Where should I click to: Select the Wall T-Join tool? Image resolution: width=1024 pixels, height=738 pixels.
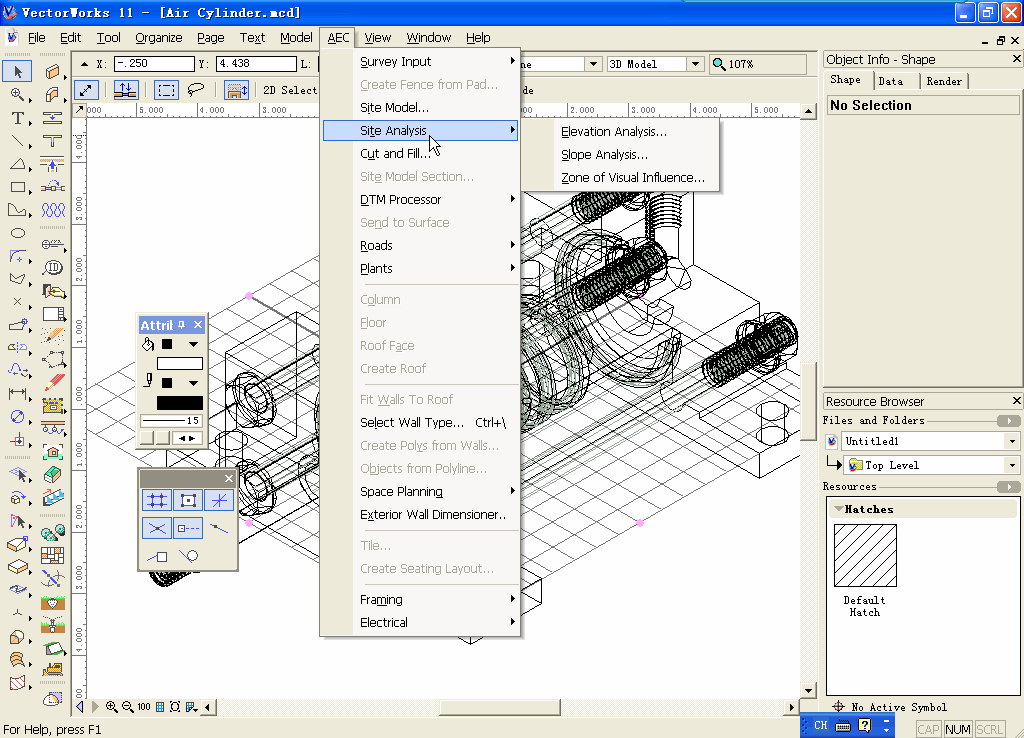[52, 141]
